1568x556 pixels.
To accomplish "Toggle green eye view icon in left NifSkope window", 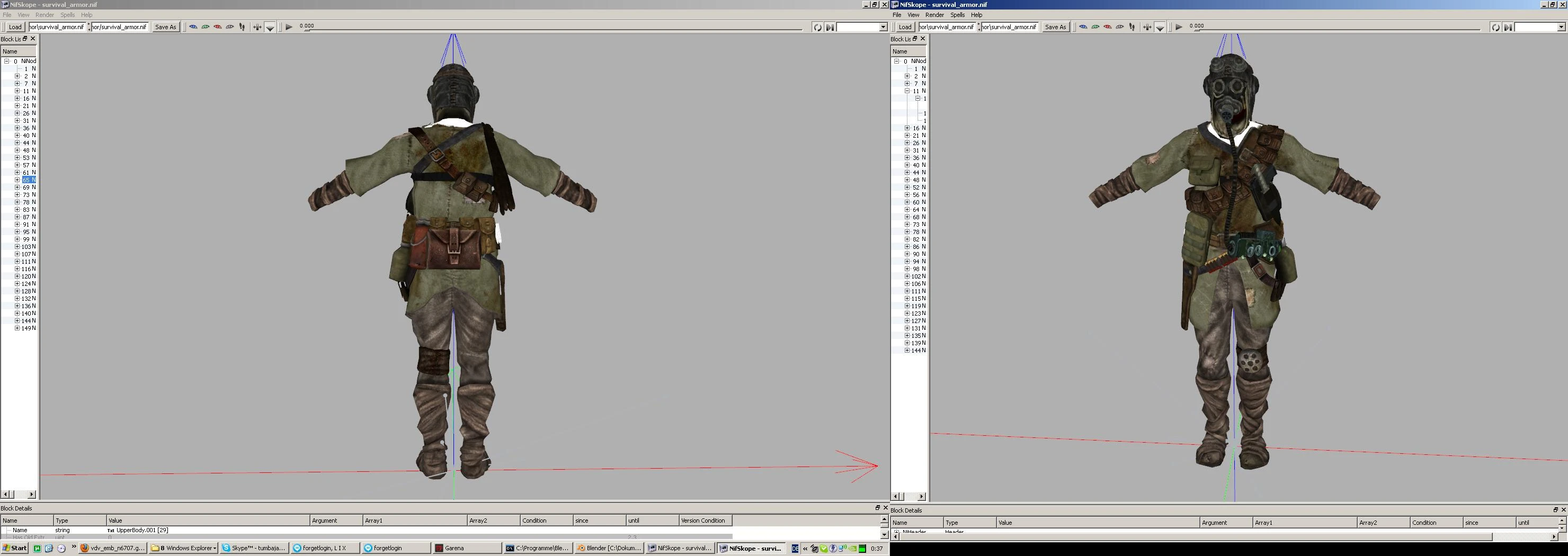I will (x=205, y=27).
